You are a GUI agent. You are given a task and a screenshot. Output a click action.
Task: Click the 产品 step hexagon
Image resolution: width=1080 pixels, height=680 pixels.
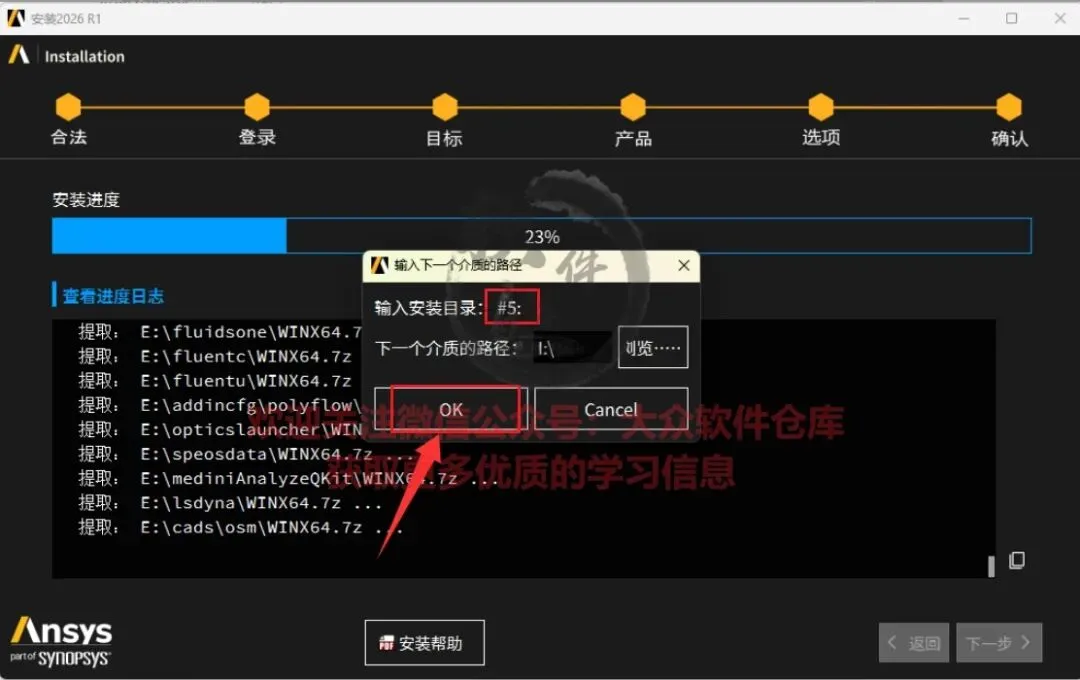tap(633, 107)
